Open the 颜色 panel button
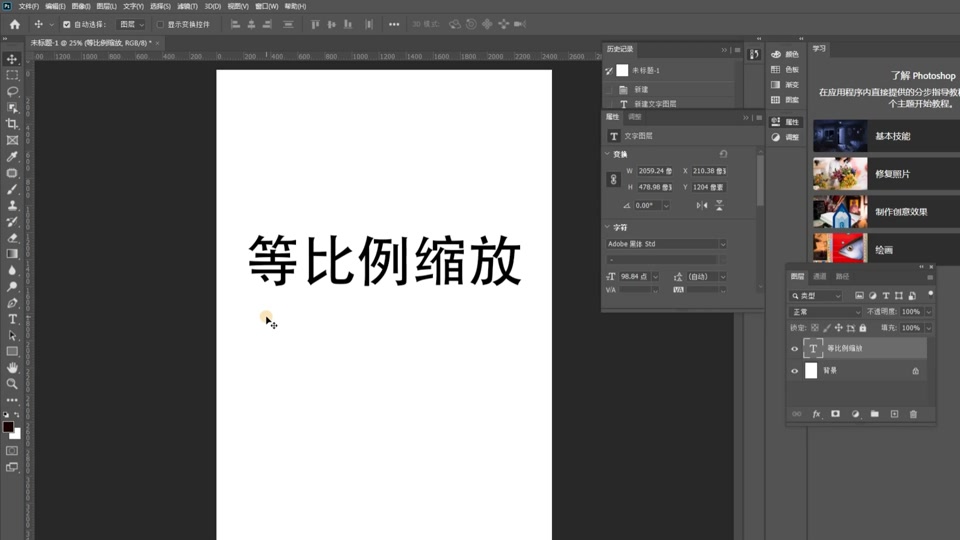Viewport: 960px width, 540px height. click(785, 54)
